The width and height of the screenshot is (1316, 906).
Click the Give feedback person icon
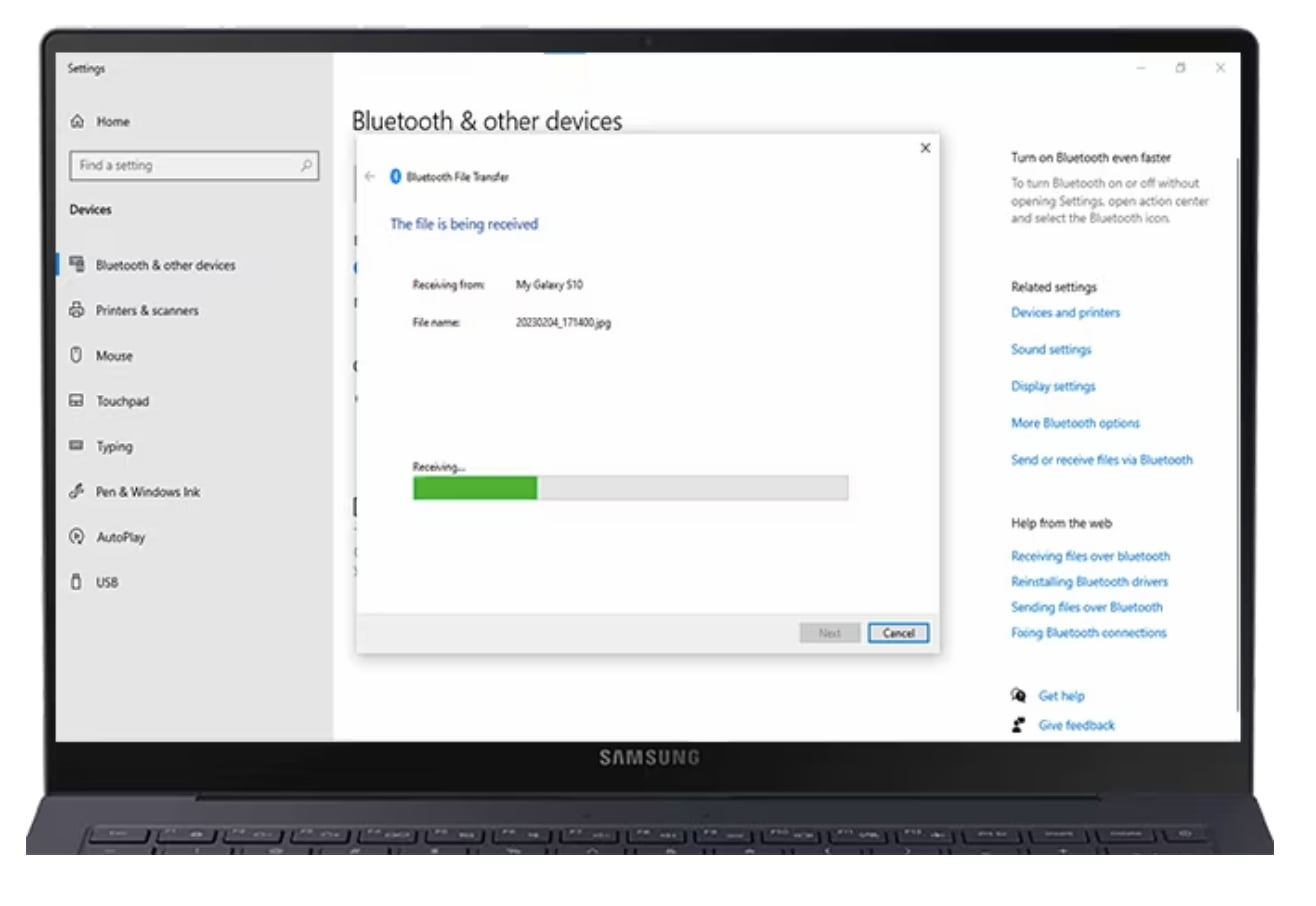(x=1018, y=725)
